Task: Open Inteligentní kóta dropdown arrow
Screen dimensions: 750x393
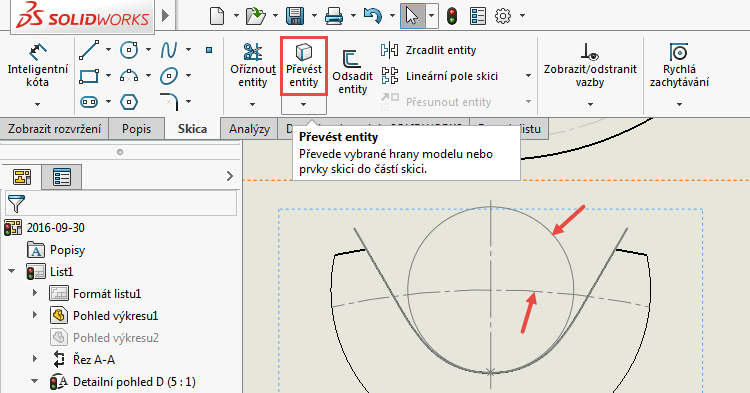Action: 38,104
